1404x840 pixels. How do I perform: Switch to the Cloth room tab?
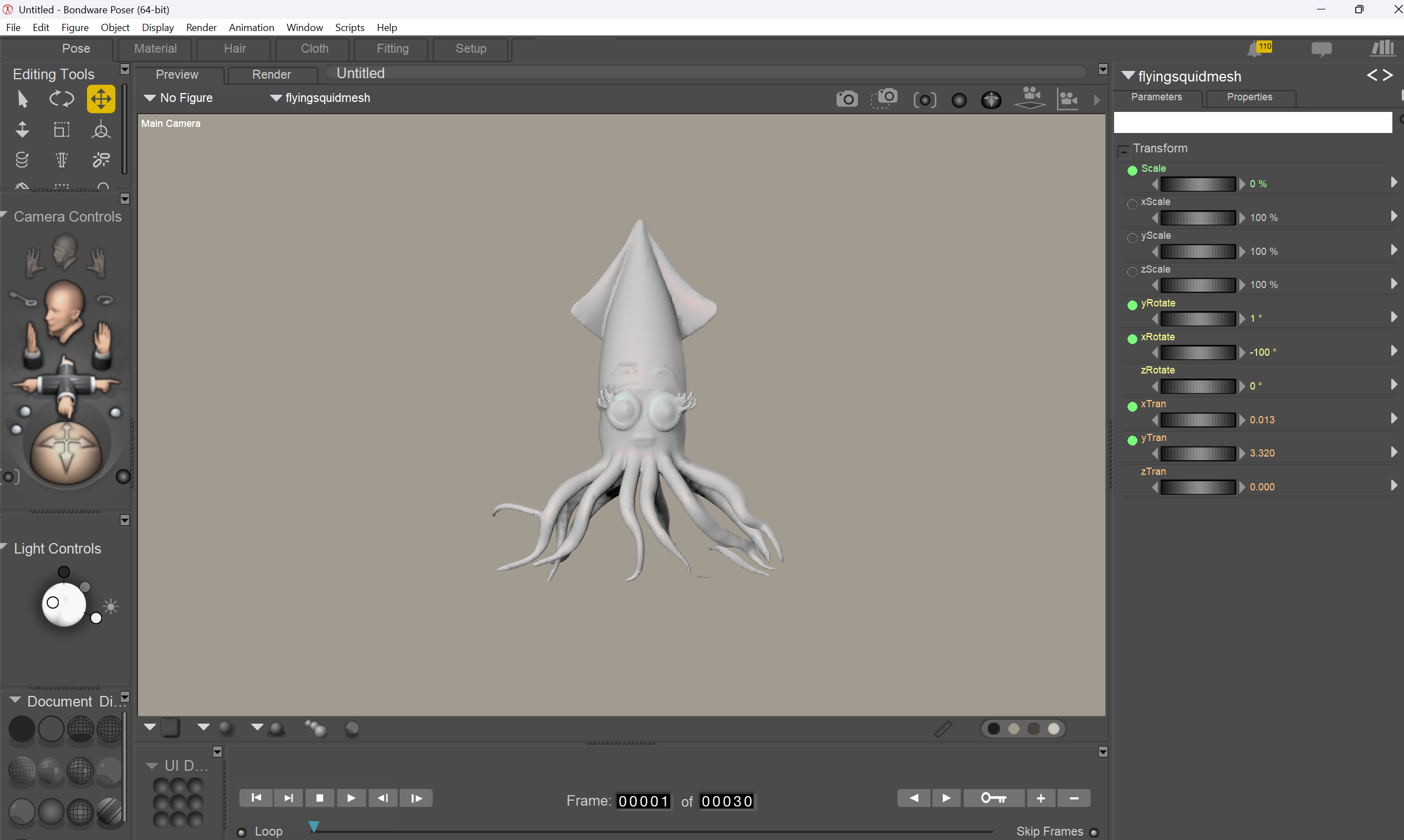coord(314,49)
